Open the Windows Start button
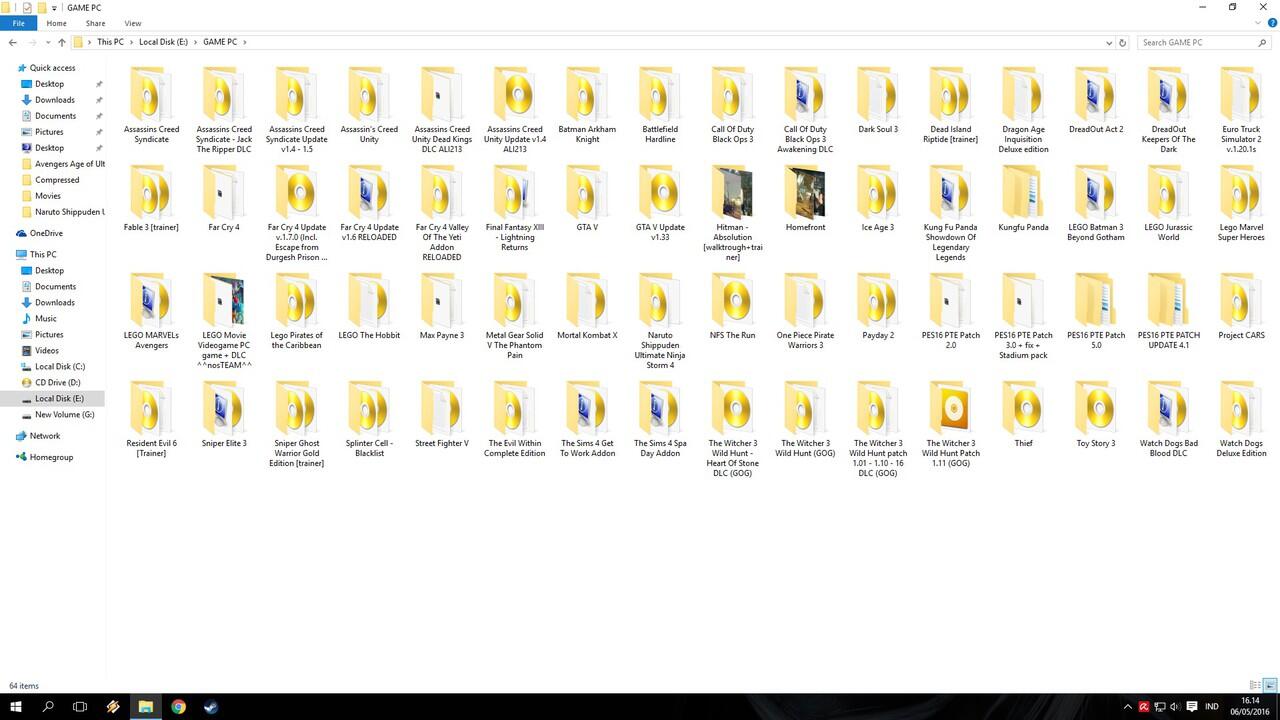This screenshot has width=1280, height=720. coord(15,707)
